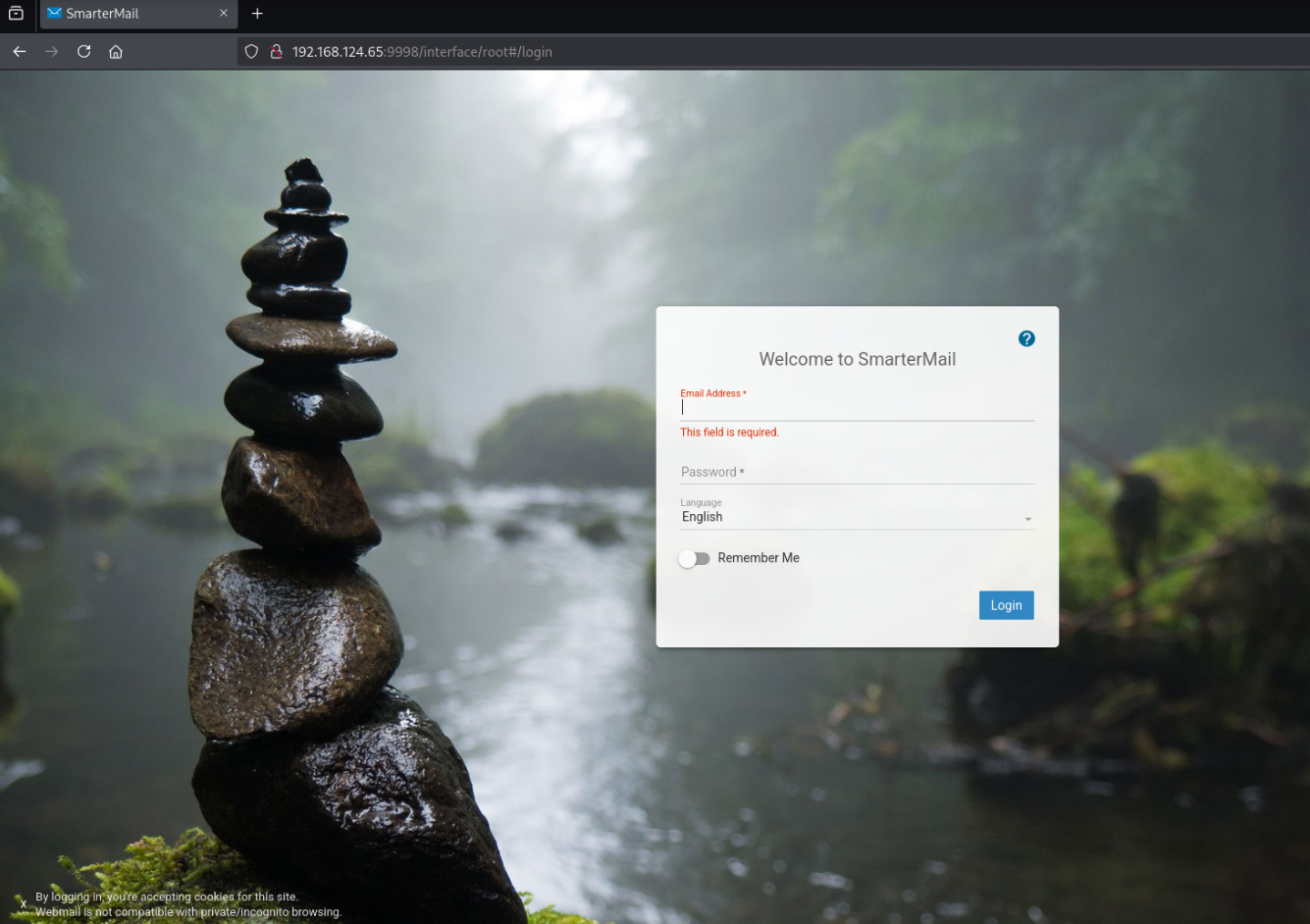Open the help icon on login card
1310x924 pixels.
pyautogui.click(x=1026, y=338)
